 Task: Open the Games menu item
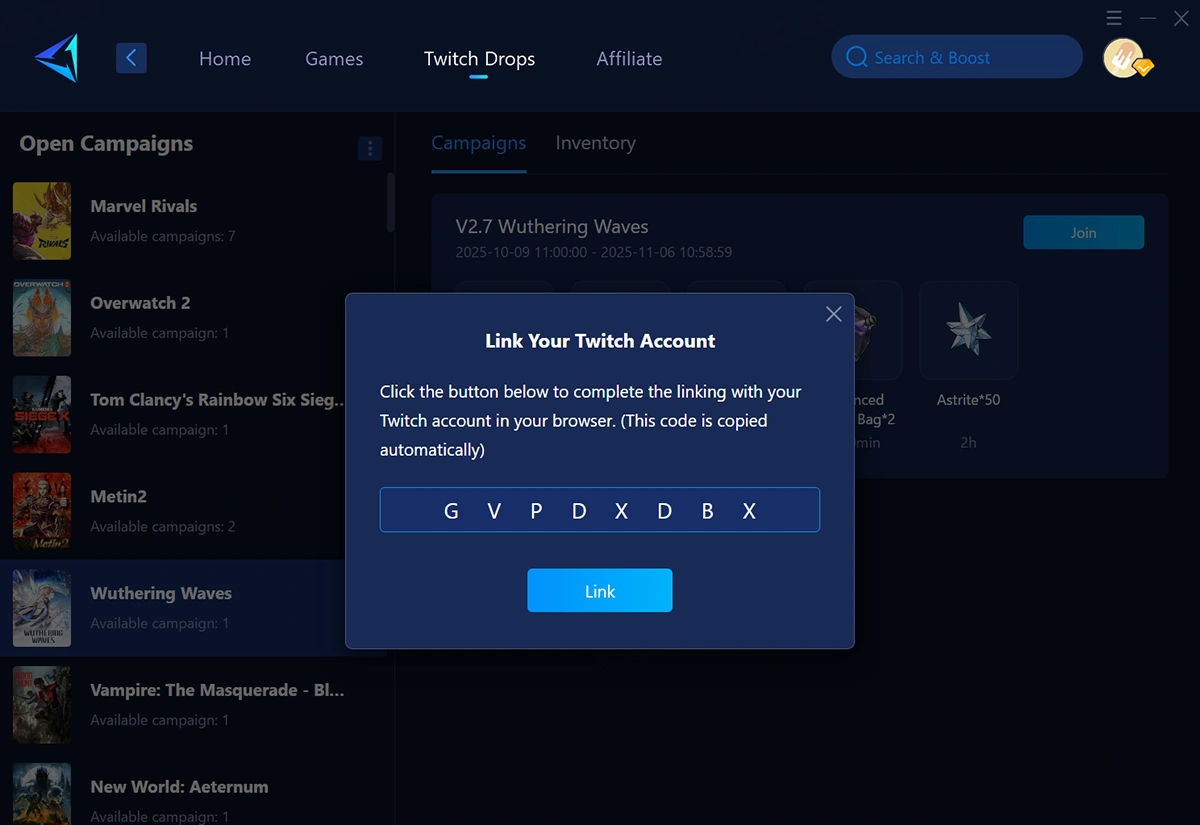(x=334, y=59)
